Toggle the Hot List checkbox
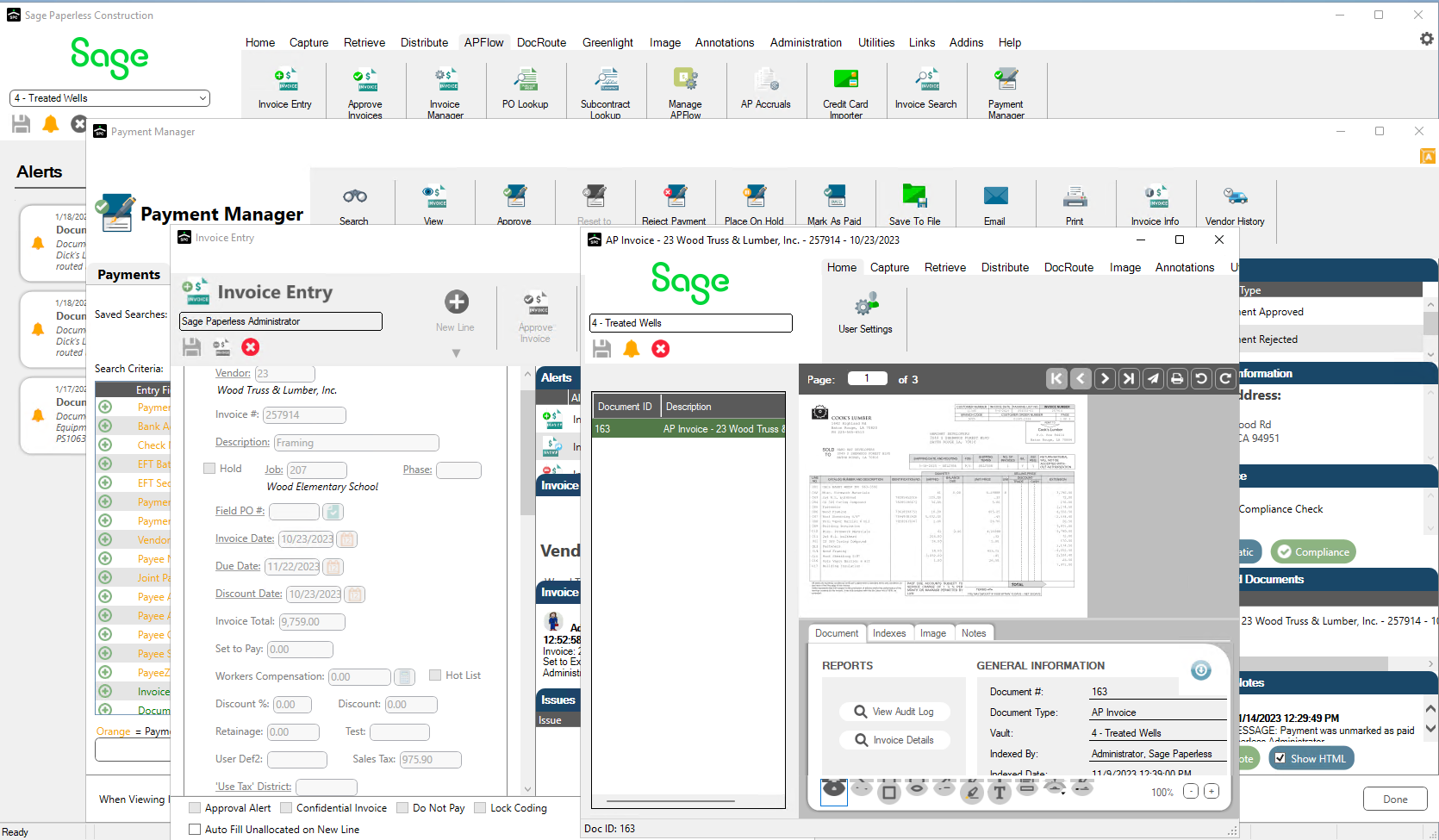 (x=435, y=675)
